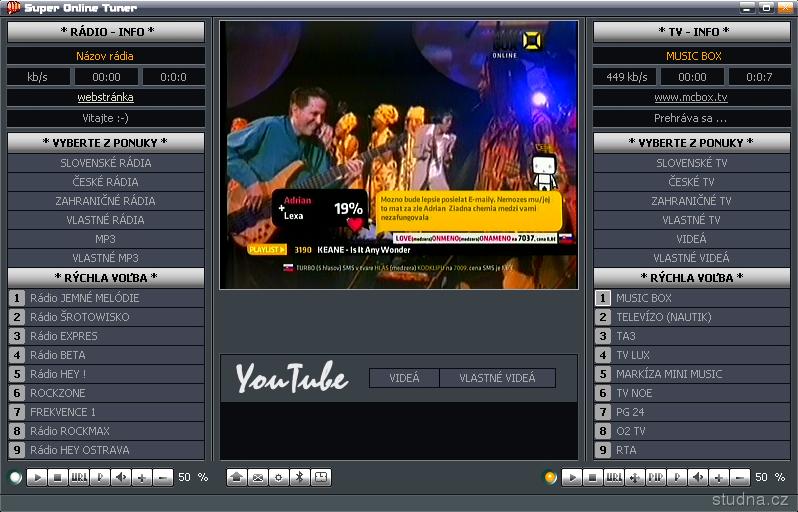
Task: Decrease radio volume with minus button
Action: (163, 477)
